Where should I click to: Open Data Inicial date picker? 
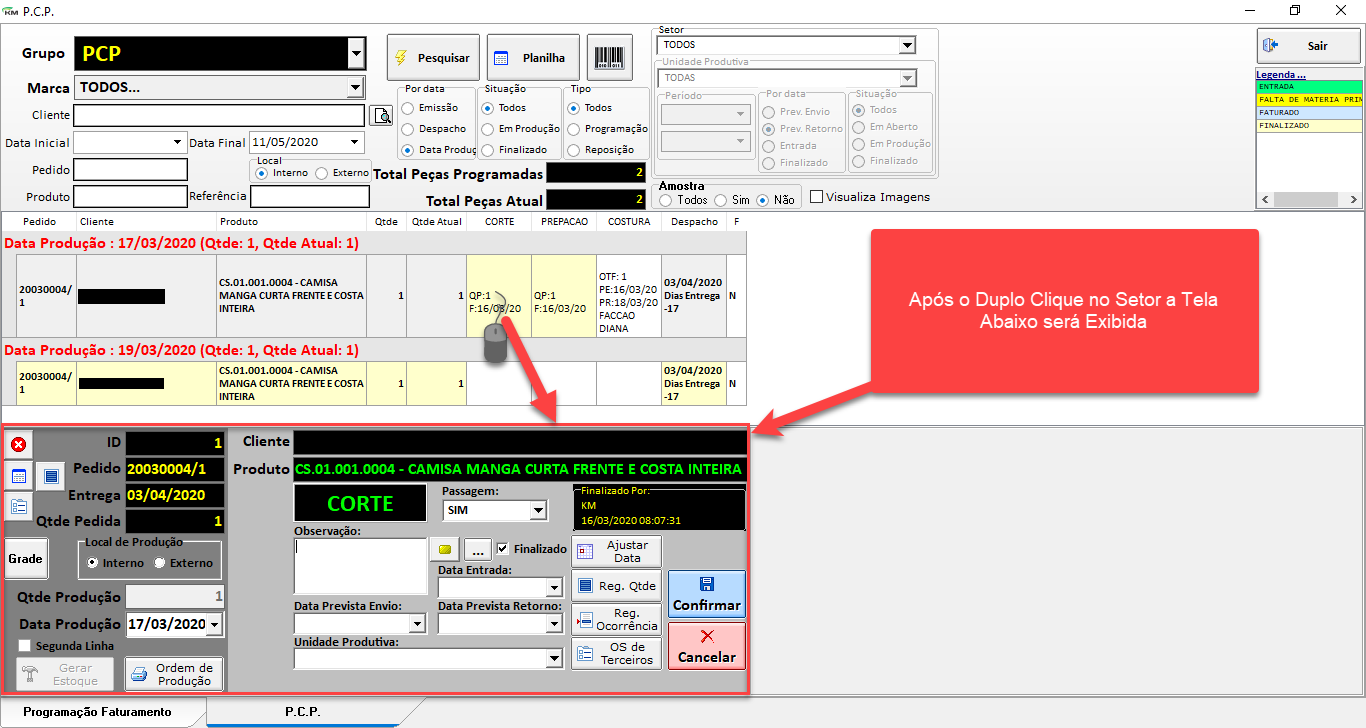click(x=179, y=143)
